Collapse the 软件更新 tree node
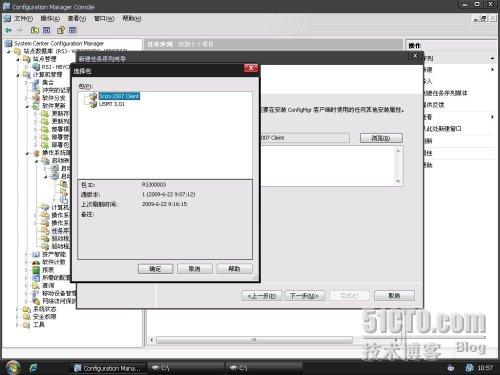This screenshot has height=375, width=500. click(x=27, y=106)
